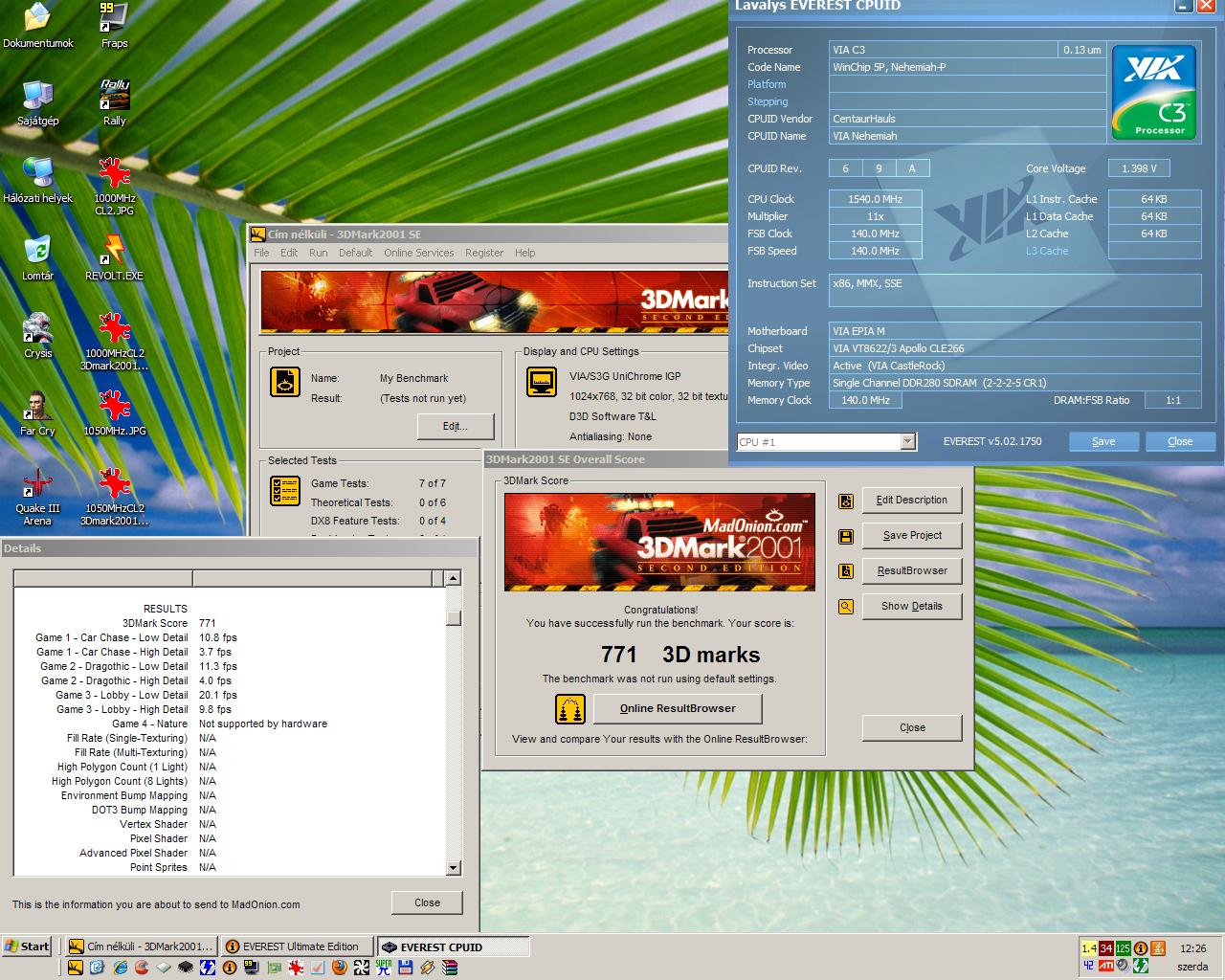Image resolution: width=1225 pixels, height=980 pixels.
Task: Click the Project Edit button
Action: tap(456, 426)
